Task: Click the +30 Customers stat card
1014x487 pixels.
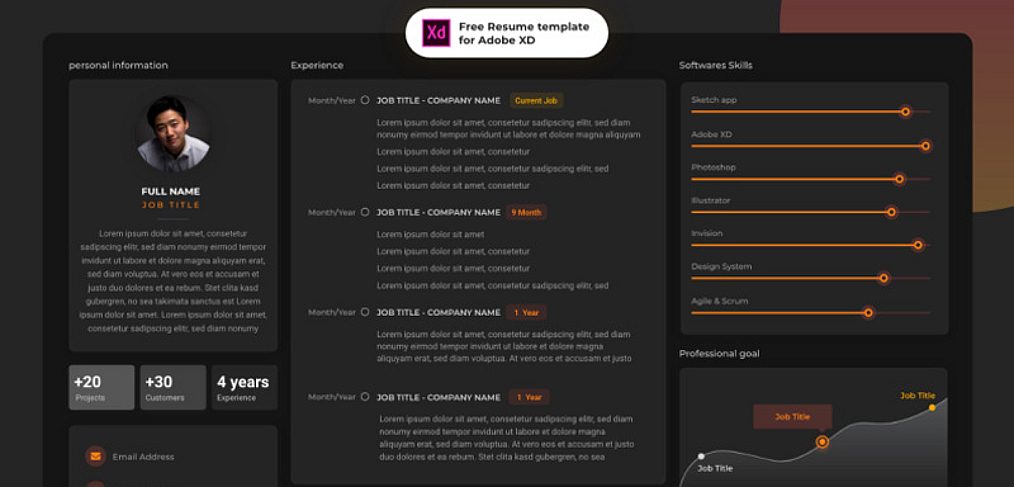Action: pos(173,387)
